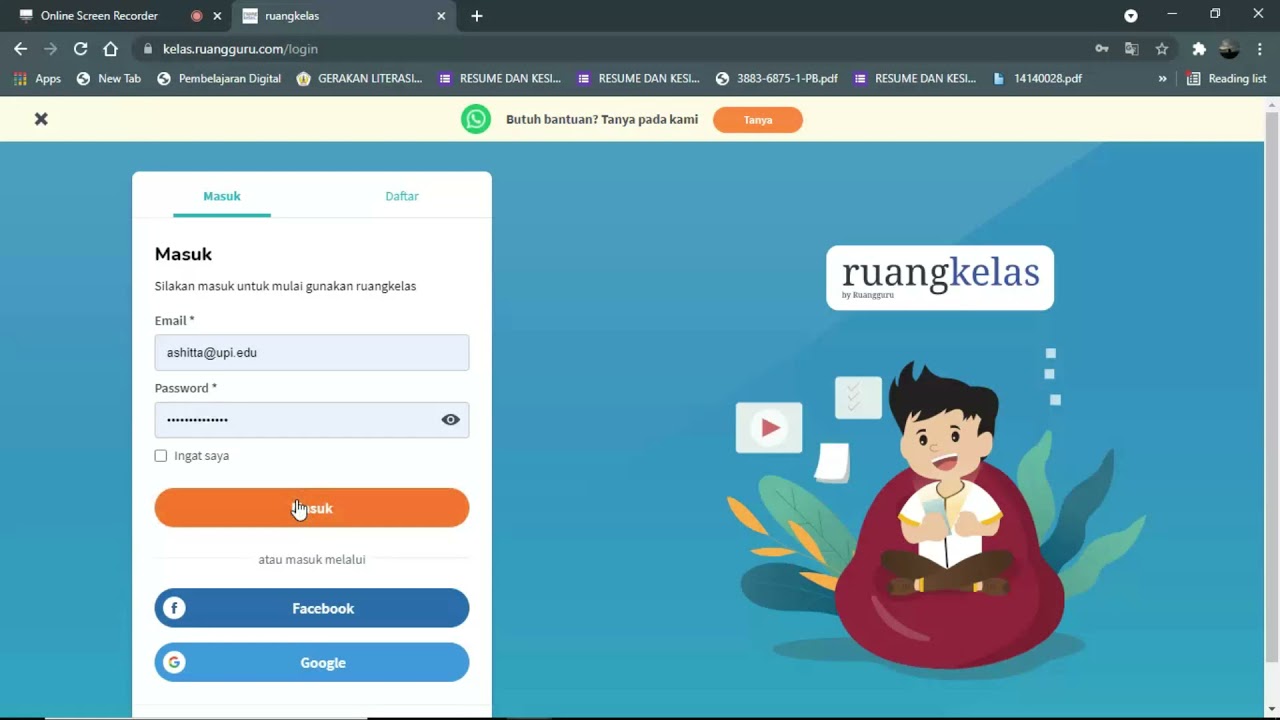Submit login with orange Masuk button
Screen dimensions: 1280x720
312,508
